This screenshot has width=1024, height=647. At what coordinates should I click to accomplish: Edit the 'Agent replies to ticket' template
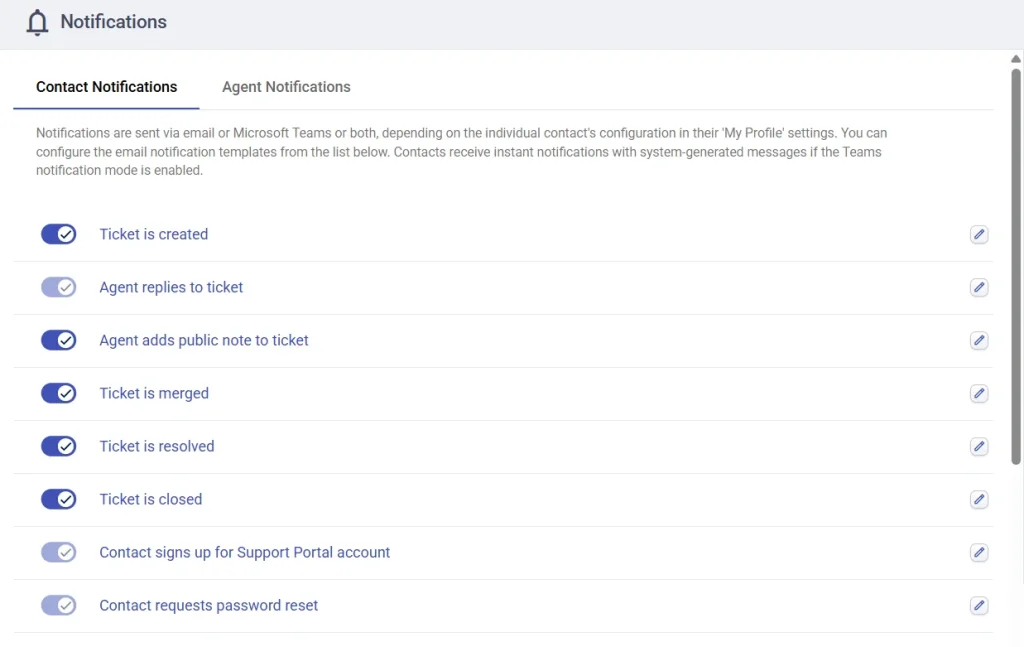[979, 287]
